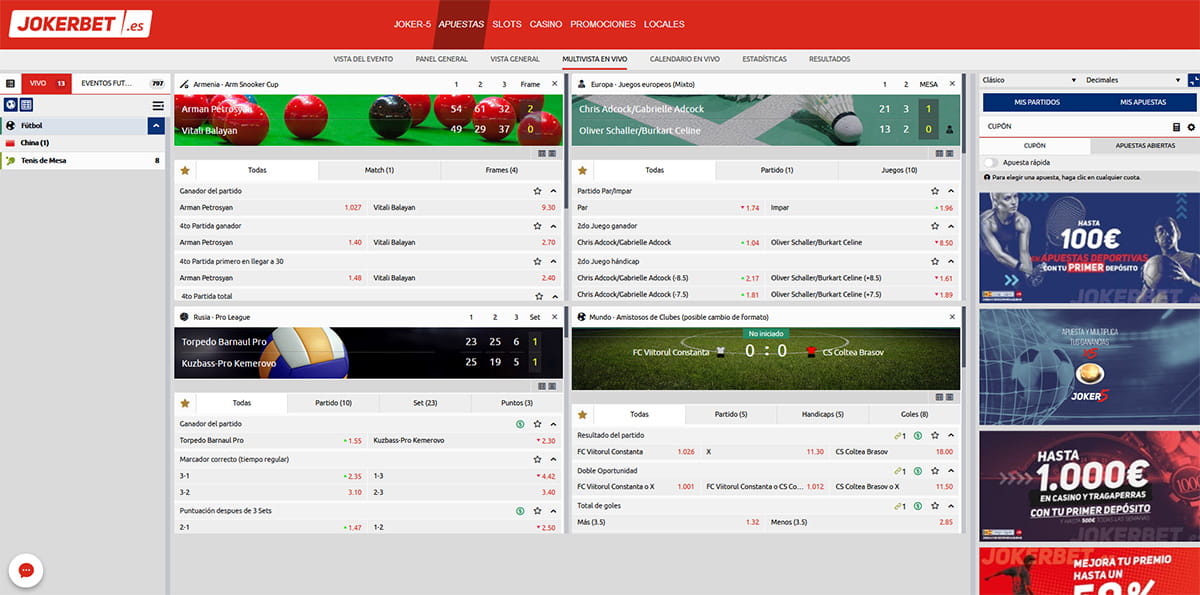Open CASINO section
This screenshot has height=595, width=1200.
tap(546, 23)
